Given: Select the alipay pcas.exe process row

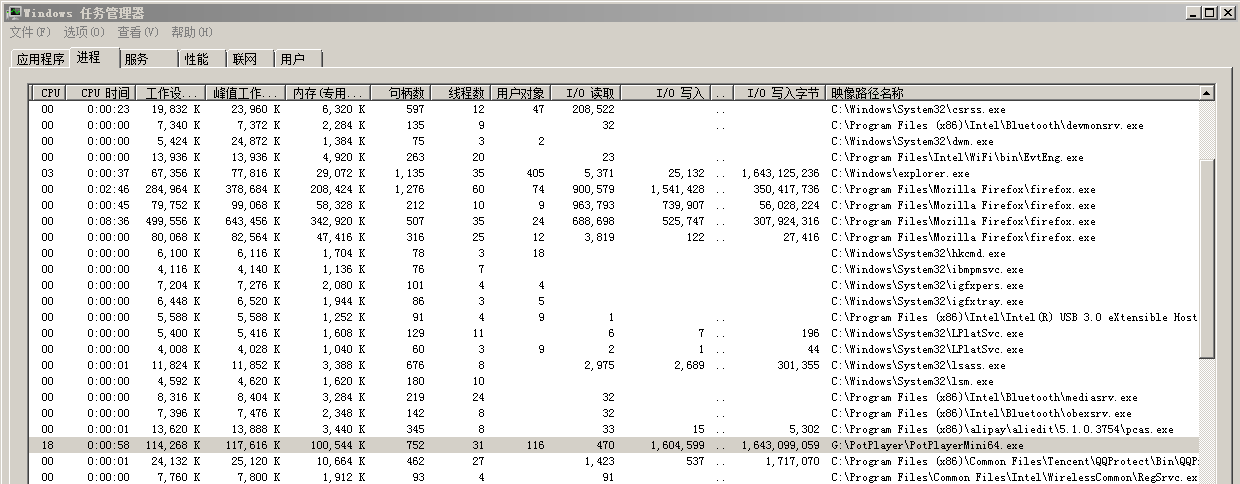Looking at the screenshot, I should tap(616, 429).
